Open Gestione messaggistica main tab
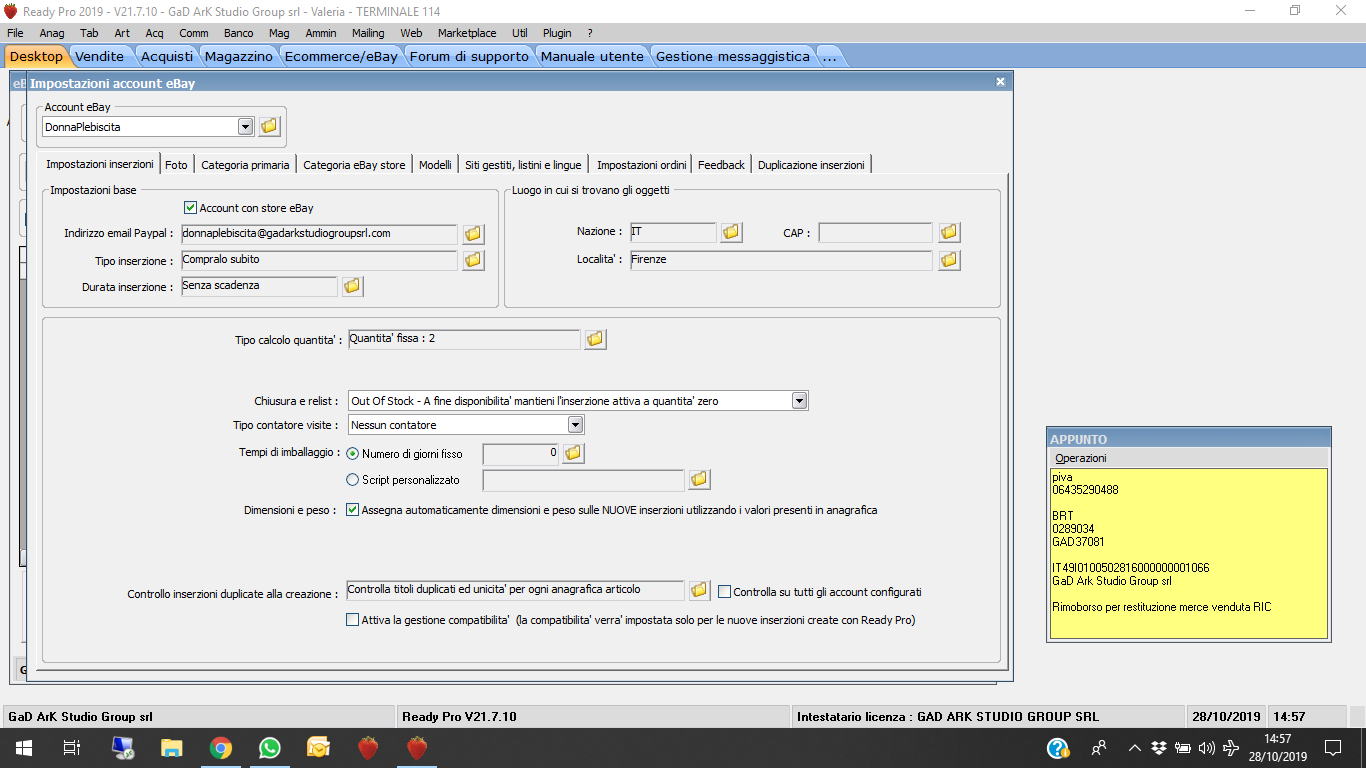The image size is (1366, 768). (732, 56)
